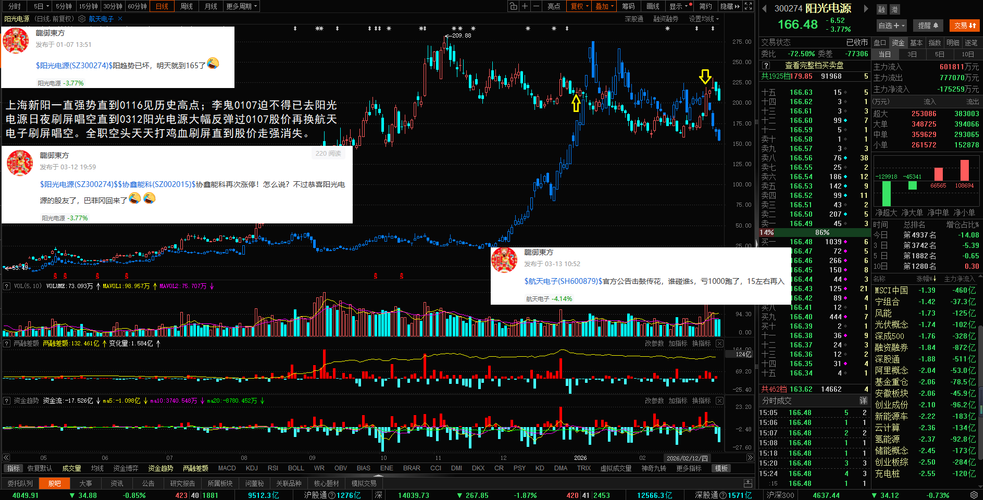
Task: Switch to 月线 monthly chart
Action: coord(210,6)
